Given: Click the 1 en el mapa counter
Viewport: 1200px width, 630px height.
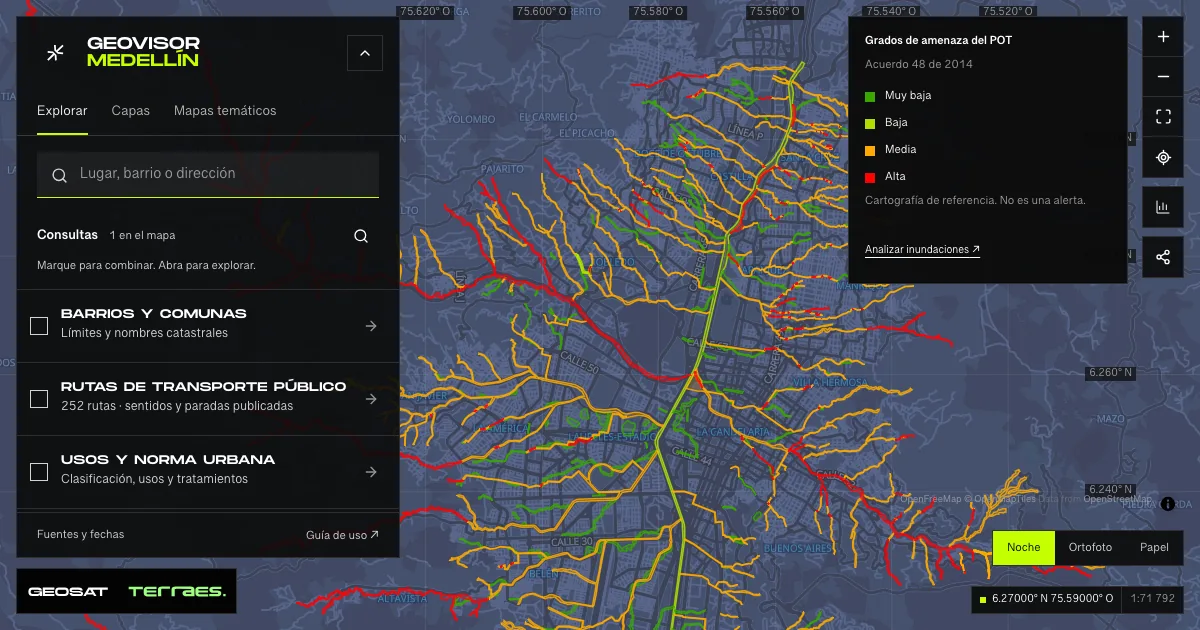Looking at the screenshot, I should [x=143, y=236].
